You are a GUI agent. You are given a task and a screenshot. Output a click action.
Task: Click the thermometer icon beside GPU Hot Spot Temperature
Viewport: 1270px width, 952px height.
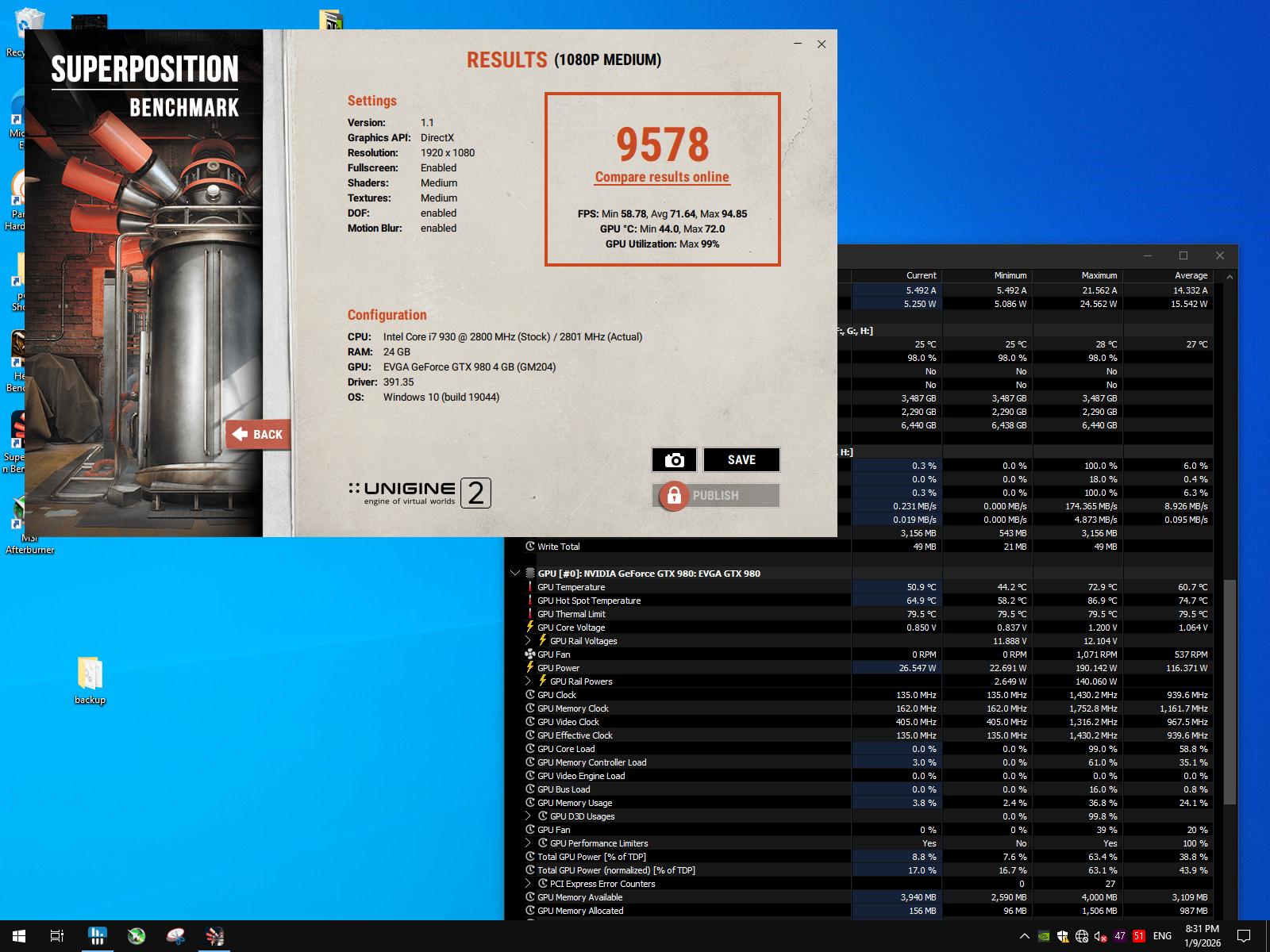pyautogui.click(x=530, y=601)
